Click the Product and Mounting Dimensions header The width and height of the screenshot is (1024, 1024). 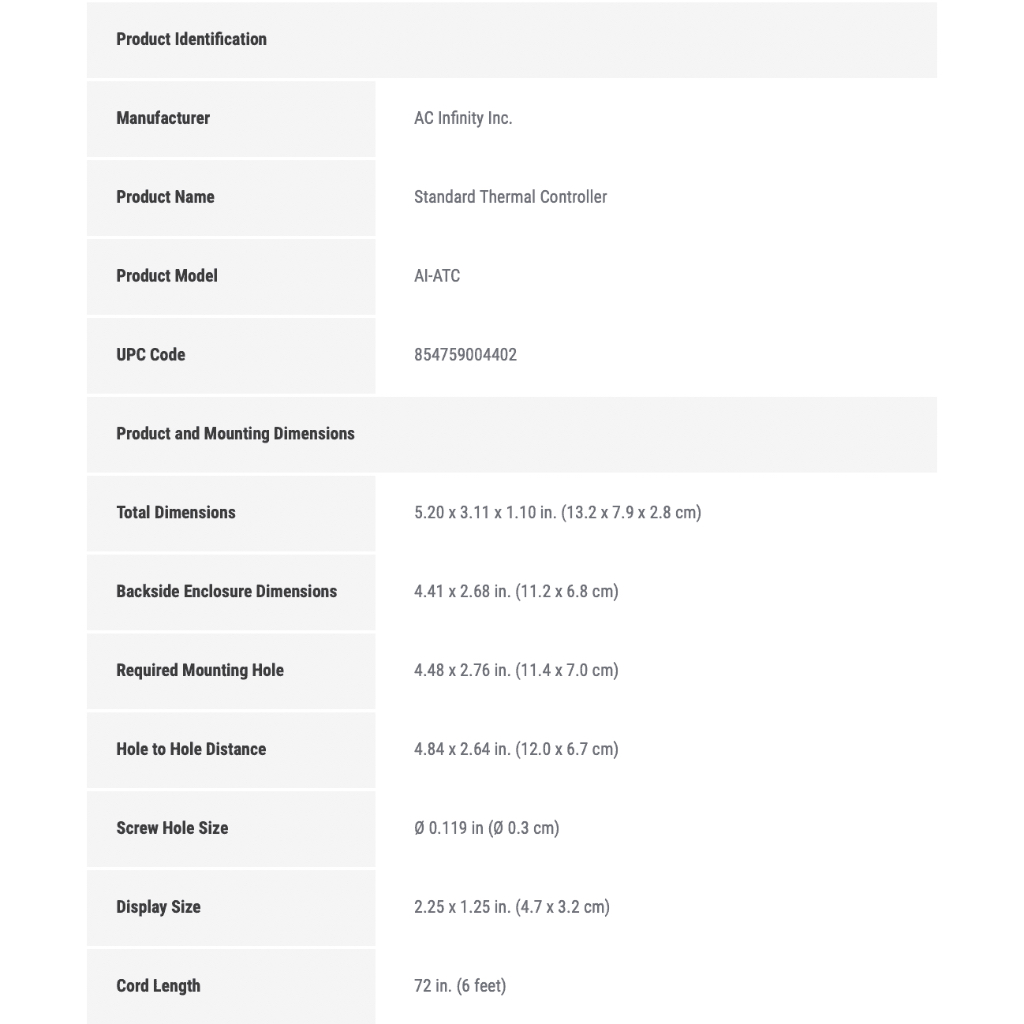click(235, 434)
